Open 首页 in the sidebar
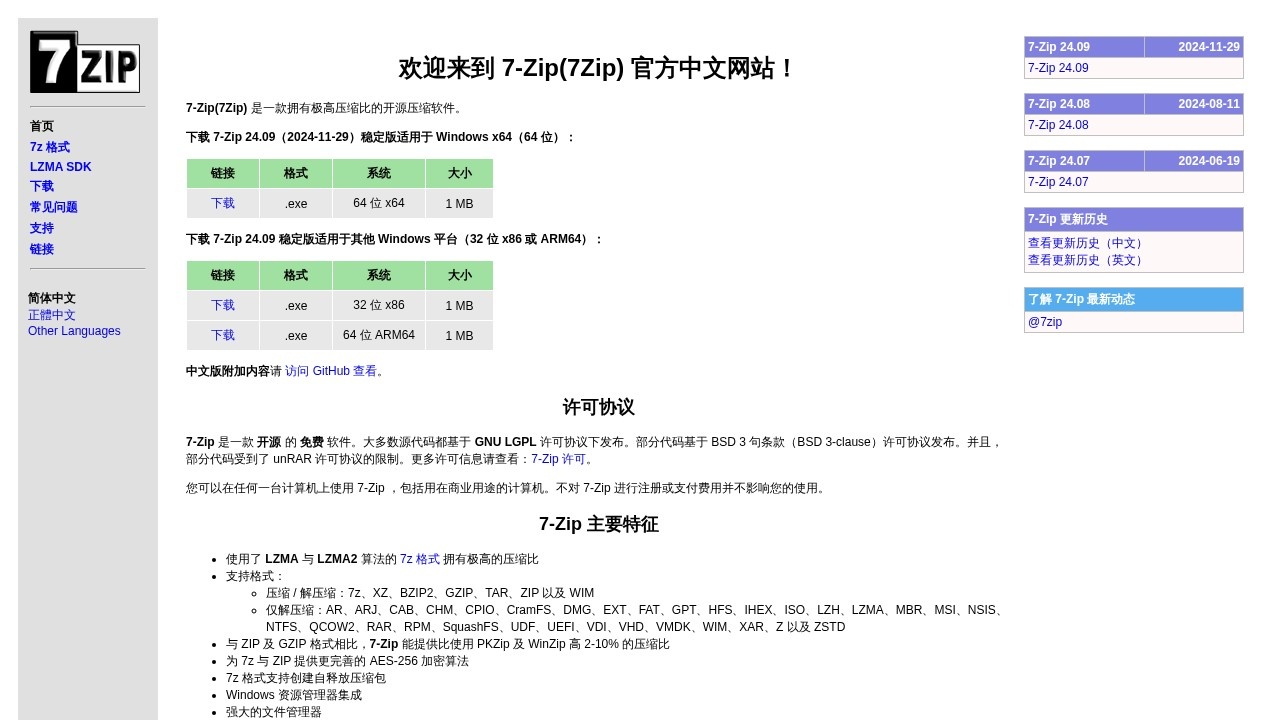 (x=42, y=127)
